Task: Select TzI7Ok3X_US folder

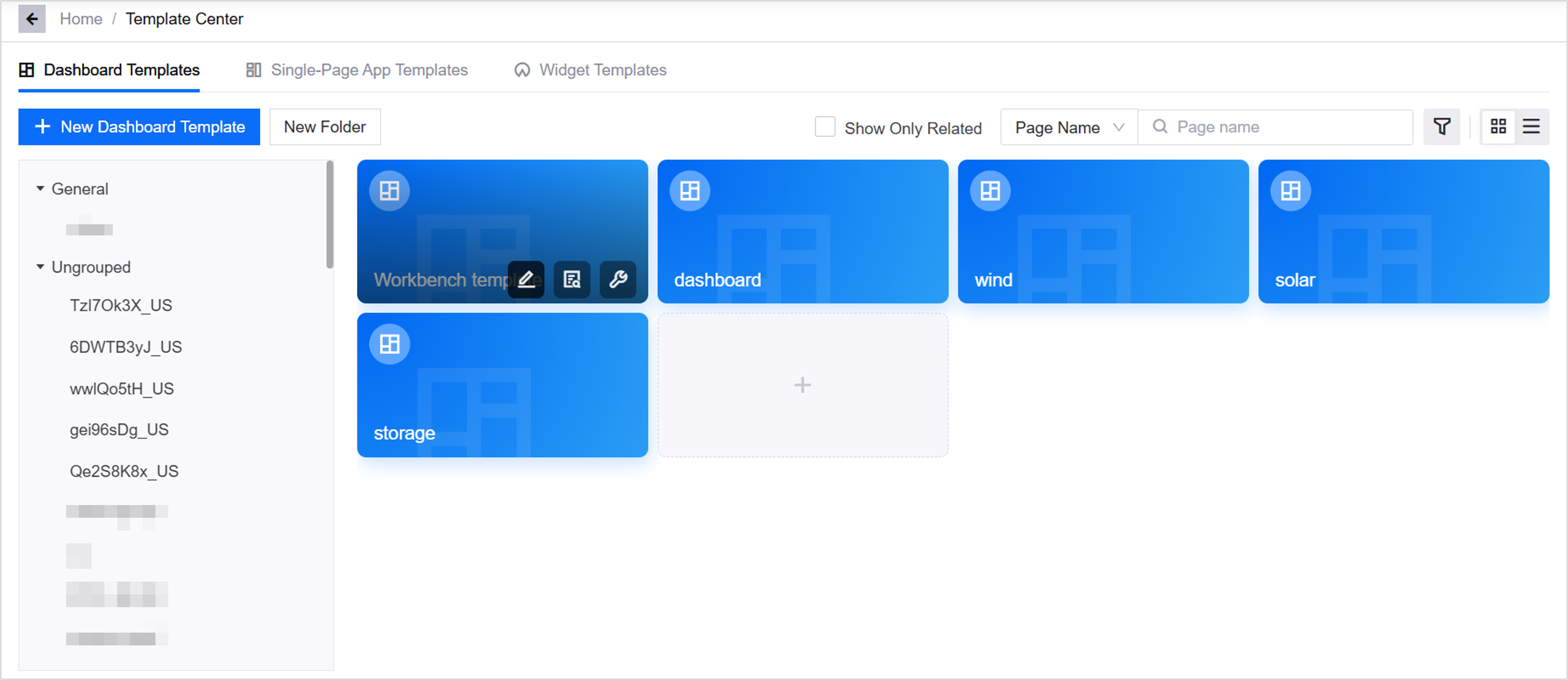Action: [121, 305]
